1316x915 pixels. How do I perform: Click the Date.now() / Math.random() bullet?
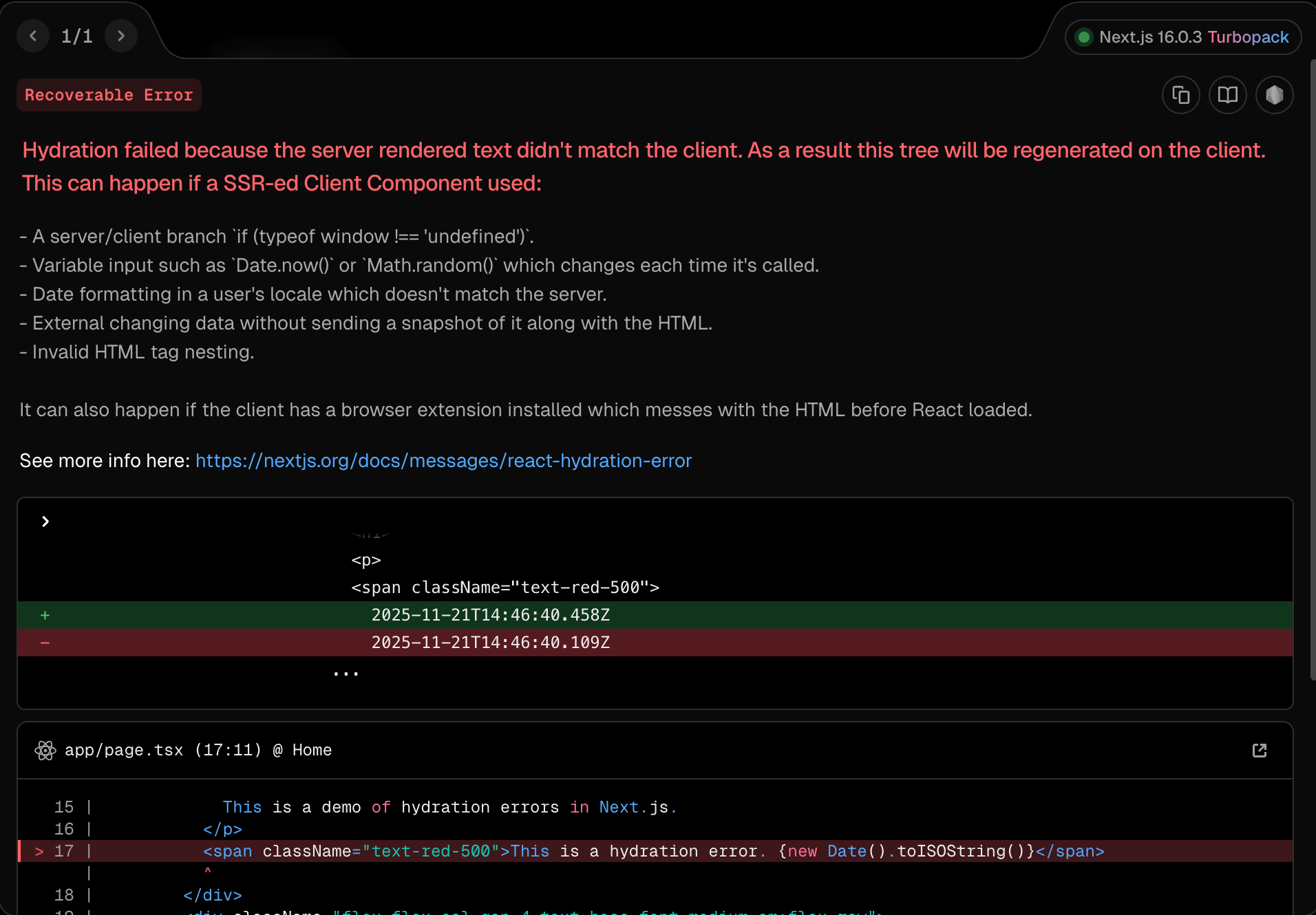(x=419, y=266)
